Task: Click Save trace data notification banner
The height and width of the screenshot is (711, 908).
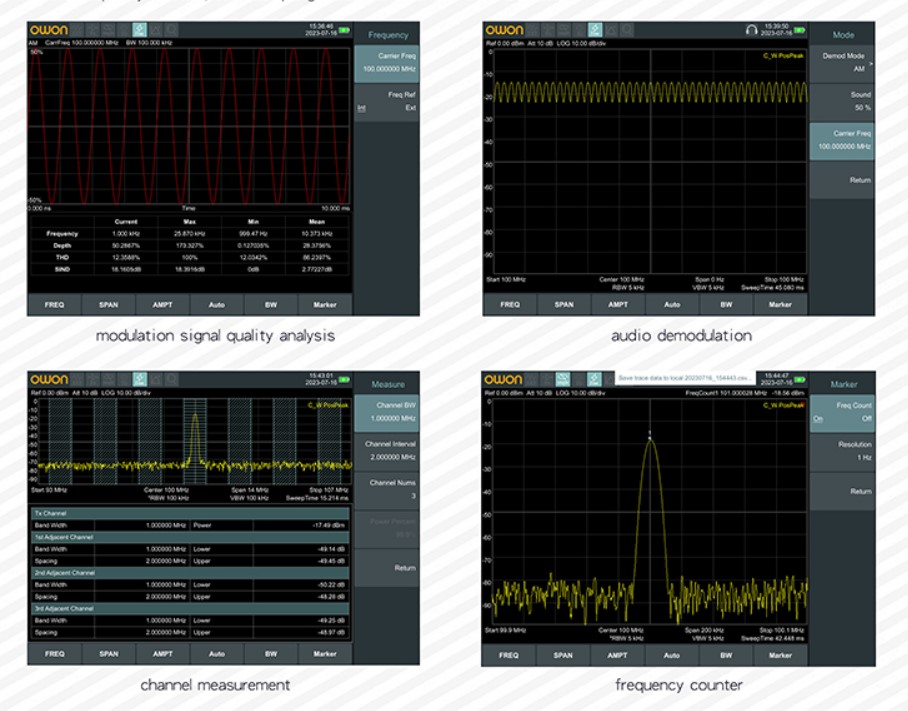Action: tap(685, 378)
